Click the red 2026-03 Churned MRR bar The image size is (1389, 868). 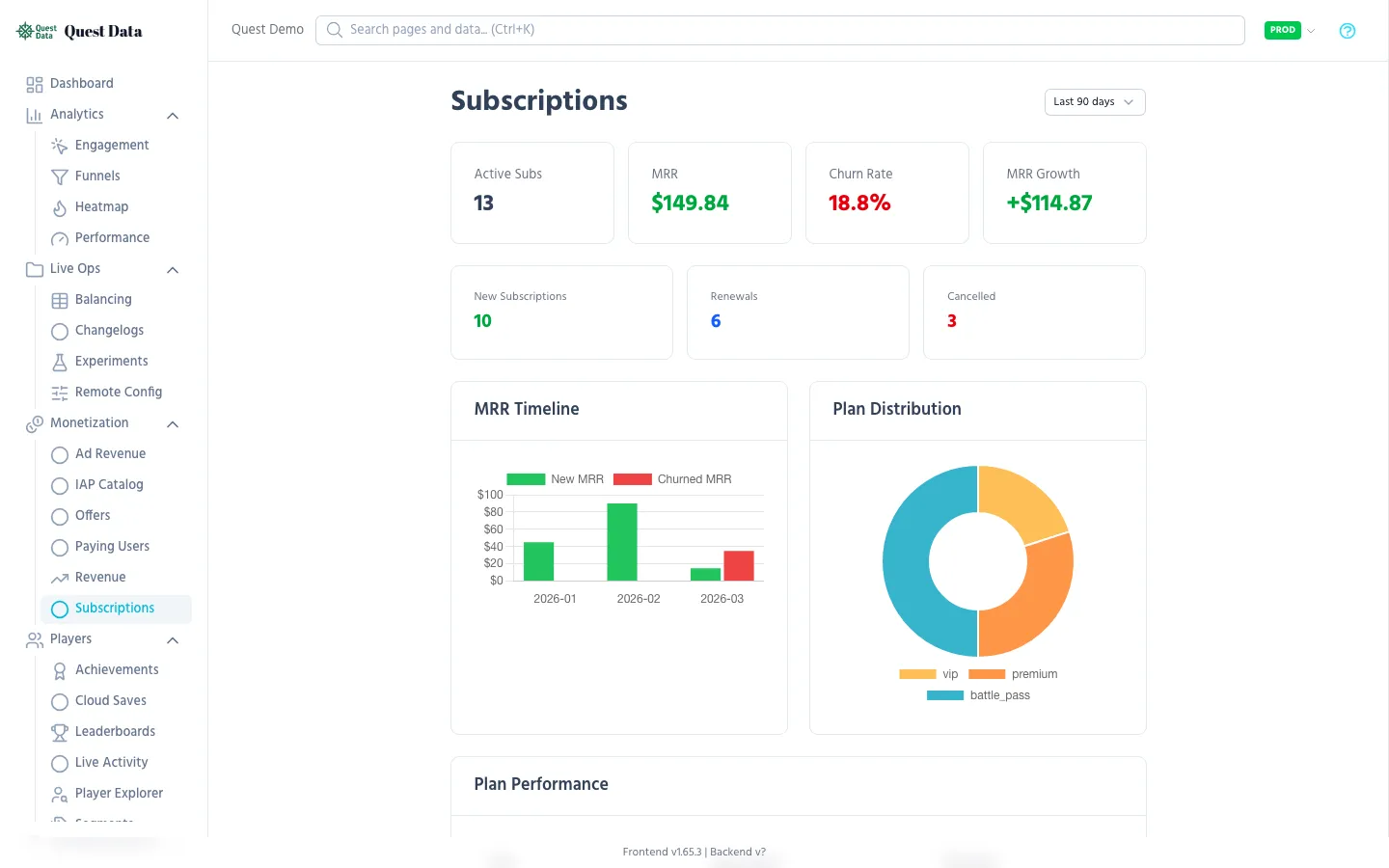point(739,566)
